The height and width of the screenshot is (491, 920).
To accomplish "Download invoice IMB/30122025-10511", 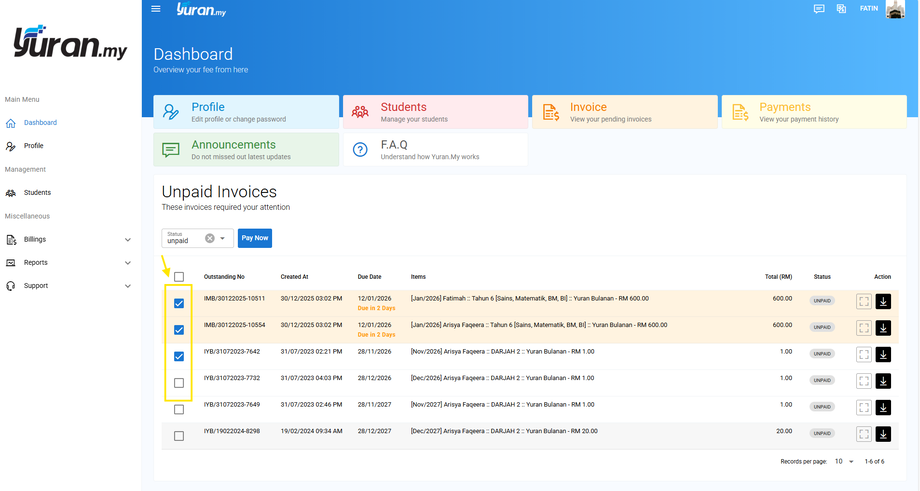I will coord(883,302).
